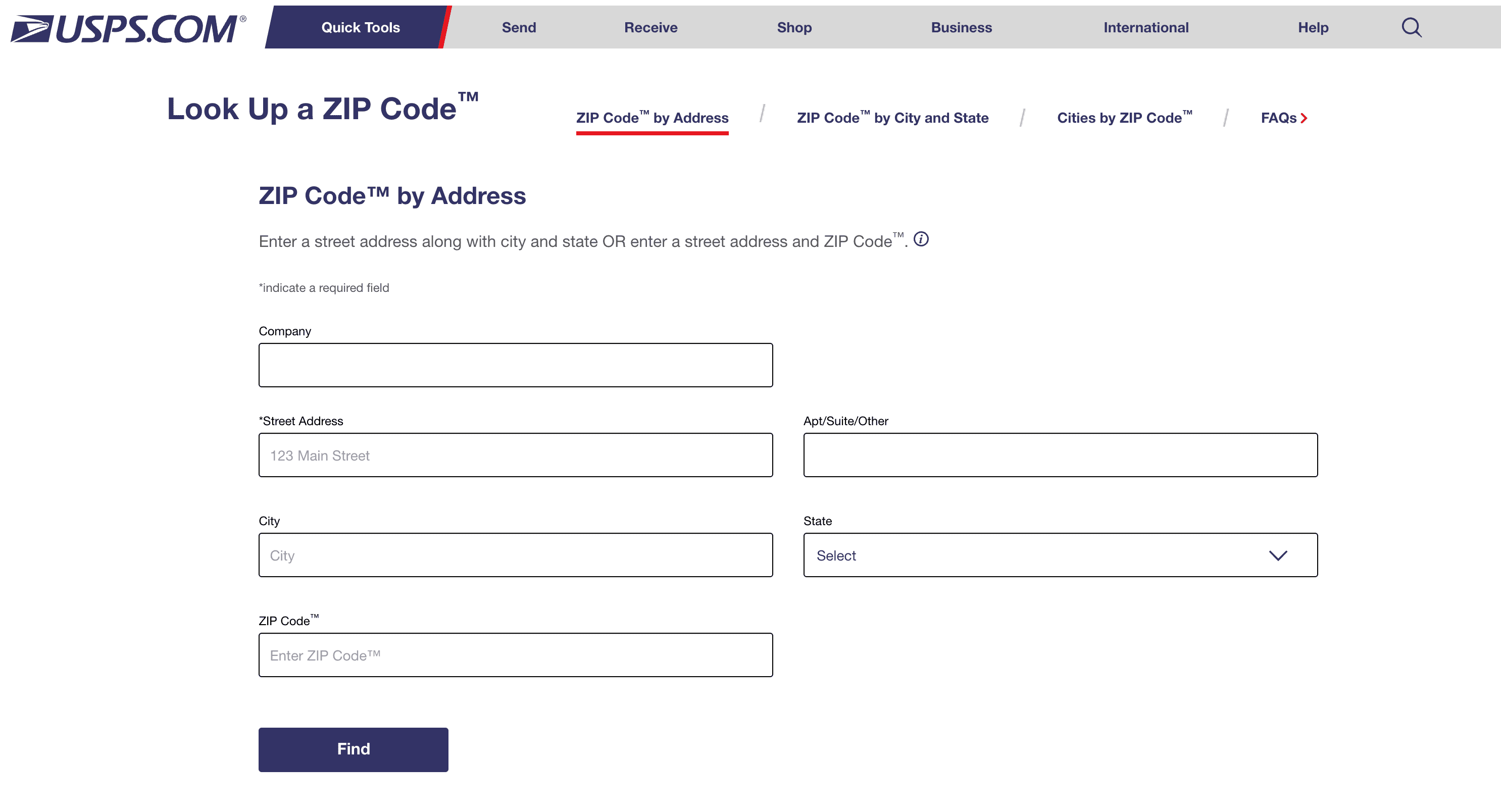Open the International navigation menu
The height and width of the screenshot is (812, 1501).
click(x=1145, y=27)
